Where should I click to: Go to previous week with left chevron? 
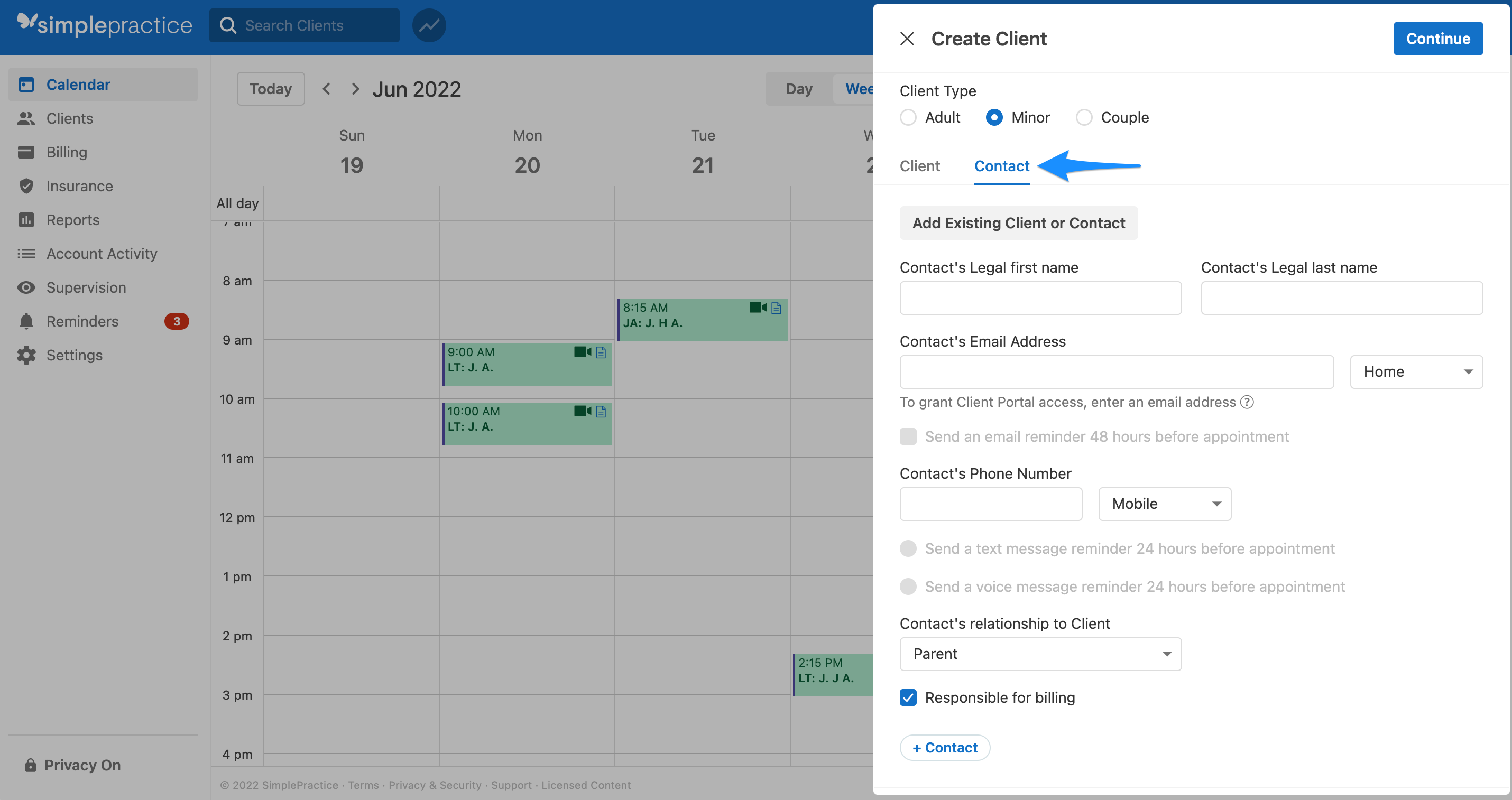(x=326, y=89)
